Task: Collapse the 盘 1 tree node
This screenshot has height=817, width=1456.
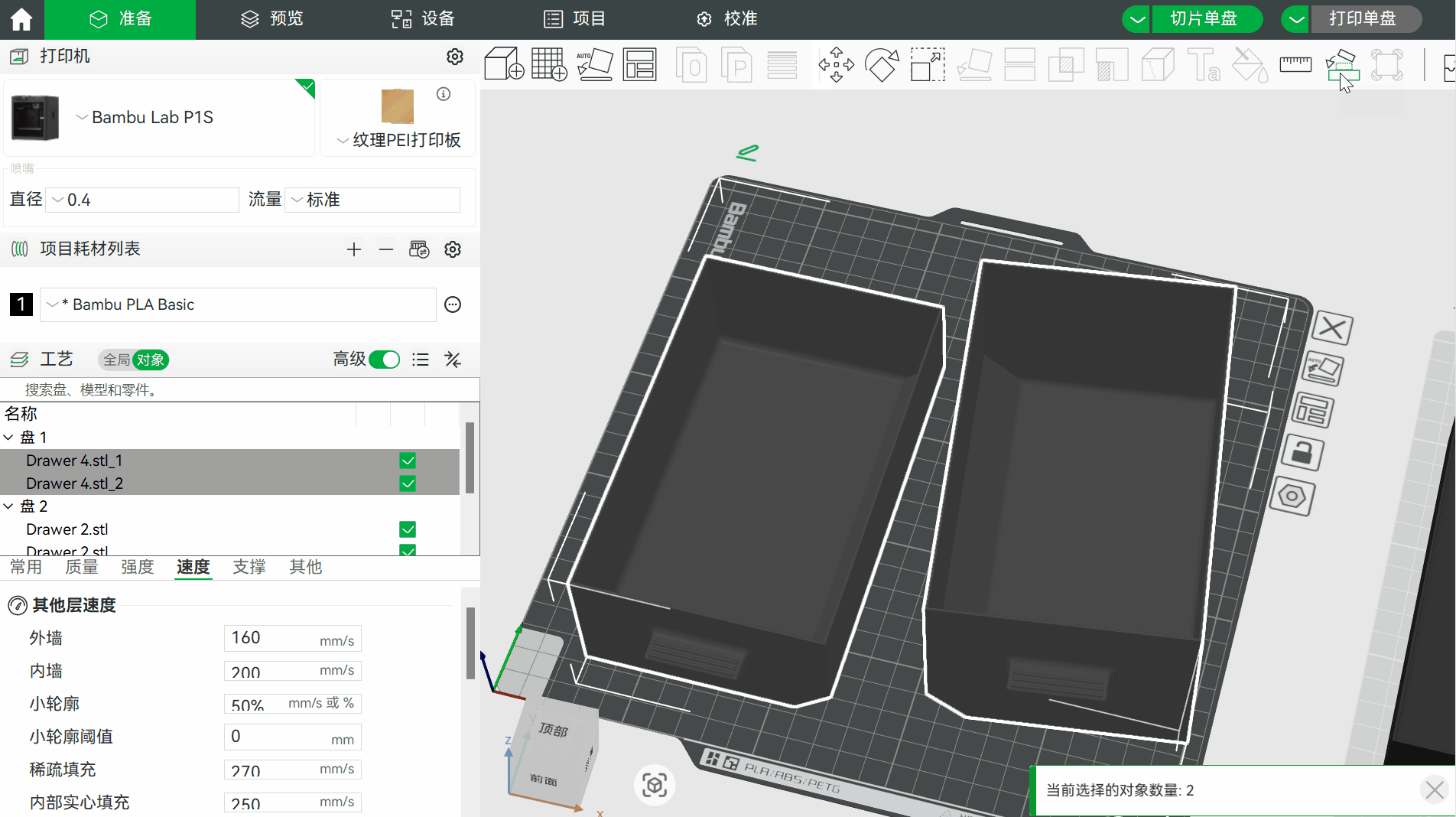Action: coord(8,438)
